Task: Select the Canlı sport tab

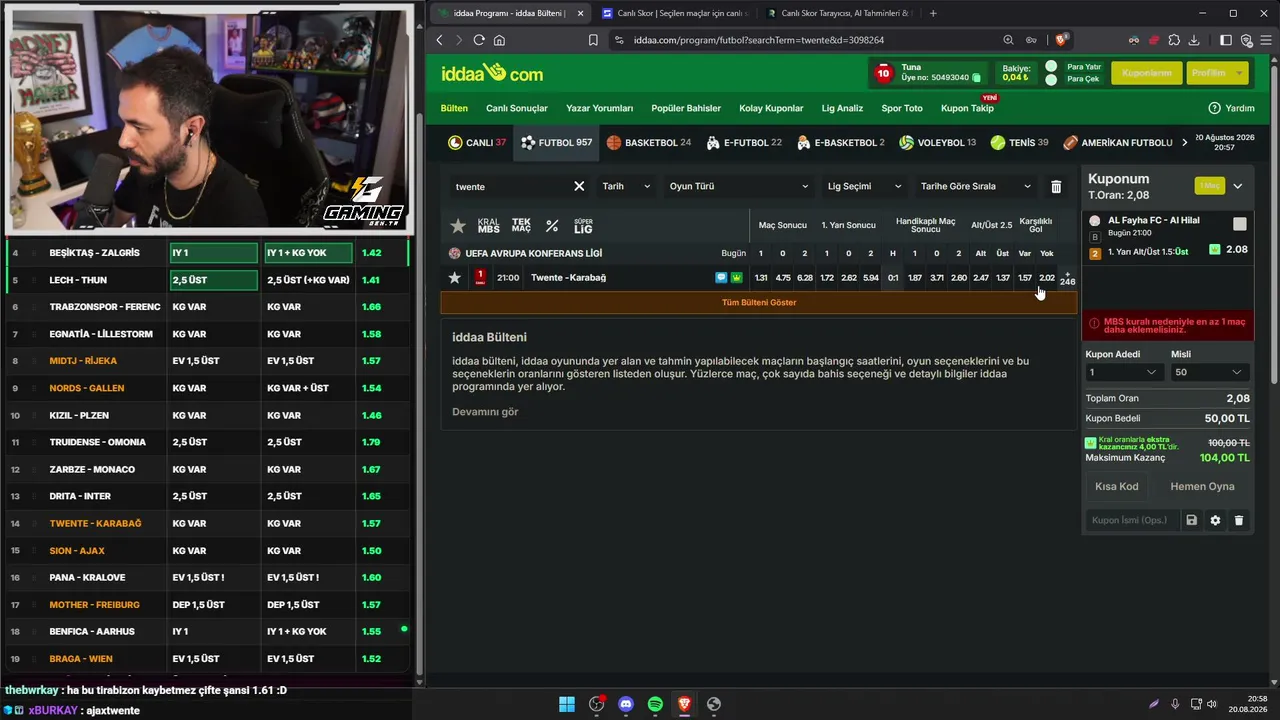Action: pos(477,143)
